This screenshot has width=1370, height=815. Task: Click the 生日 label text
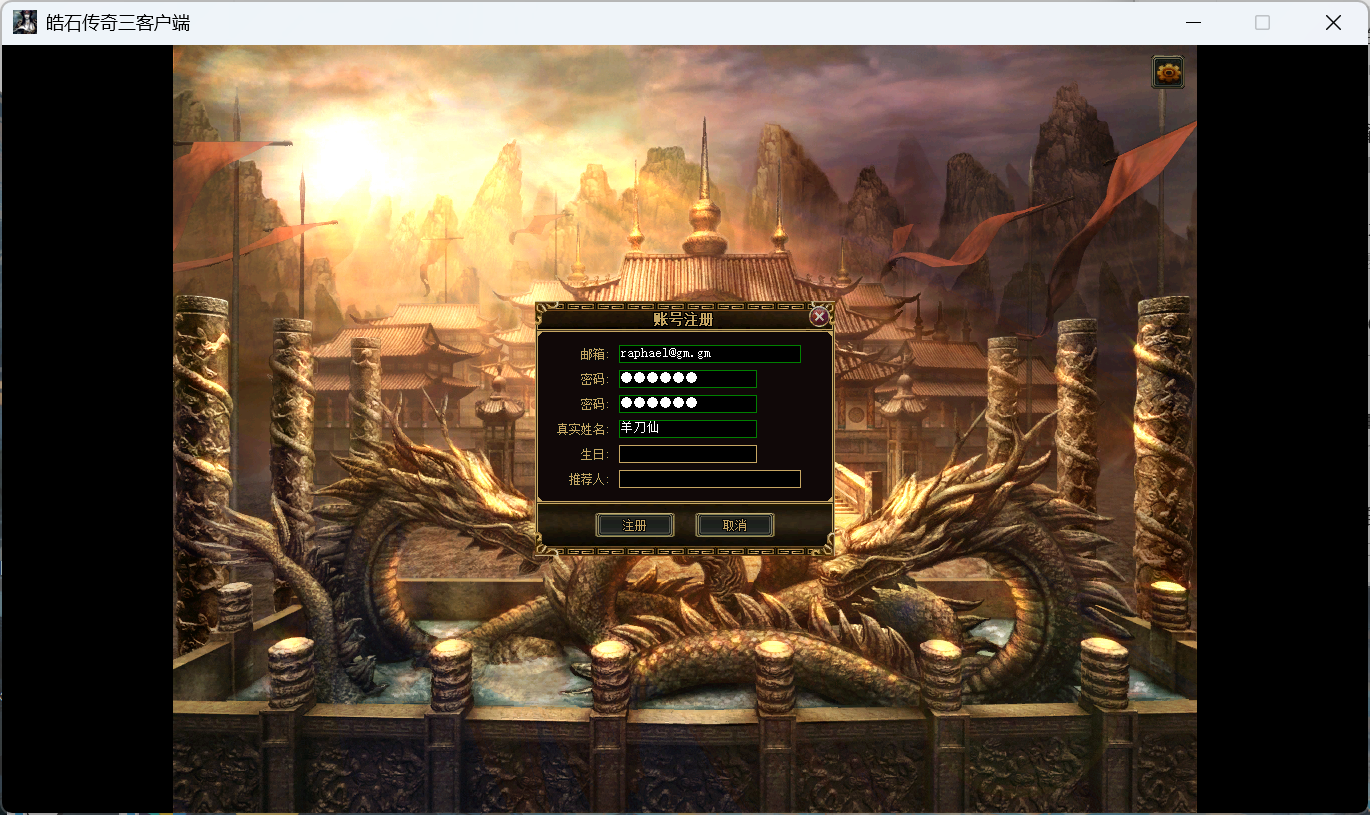pyautogui.click(x=593, y=454)
